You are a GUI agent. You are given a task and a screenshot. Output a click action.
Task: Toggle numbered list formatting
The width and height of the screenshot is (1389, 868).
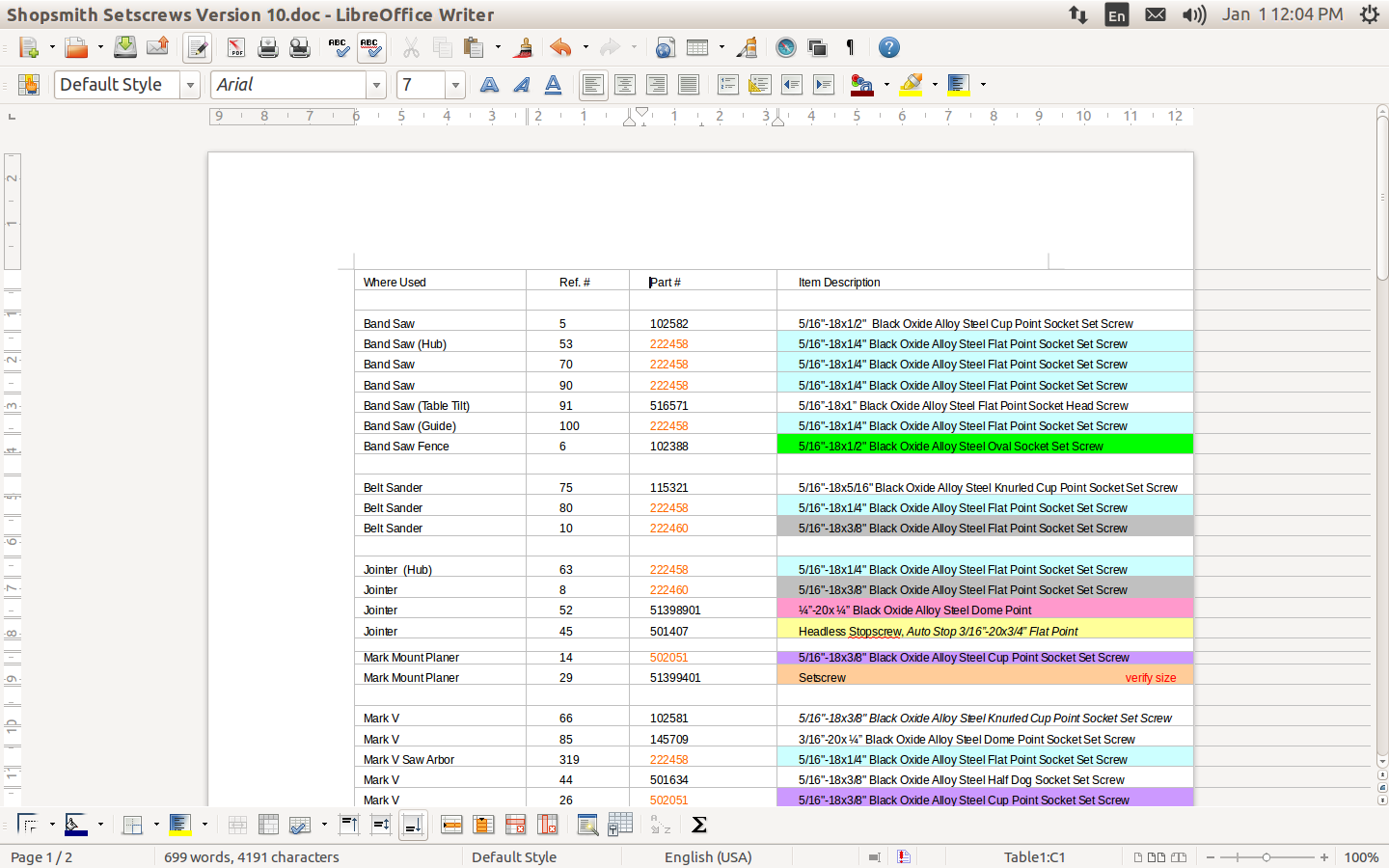pos(728,85)
